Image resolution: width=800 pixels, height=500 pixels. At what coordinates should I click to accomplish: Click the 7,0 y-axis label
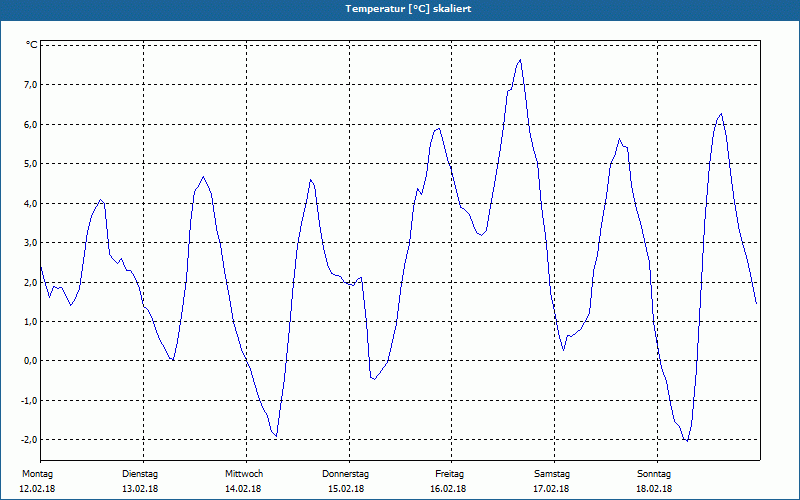[31, 85]
